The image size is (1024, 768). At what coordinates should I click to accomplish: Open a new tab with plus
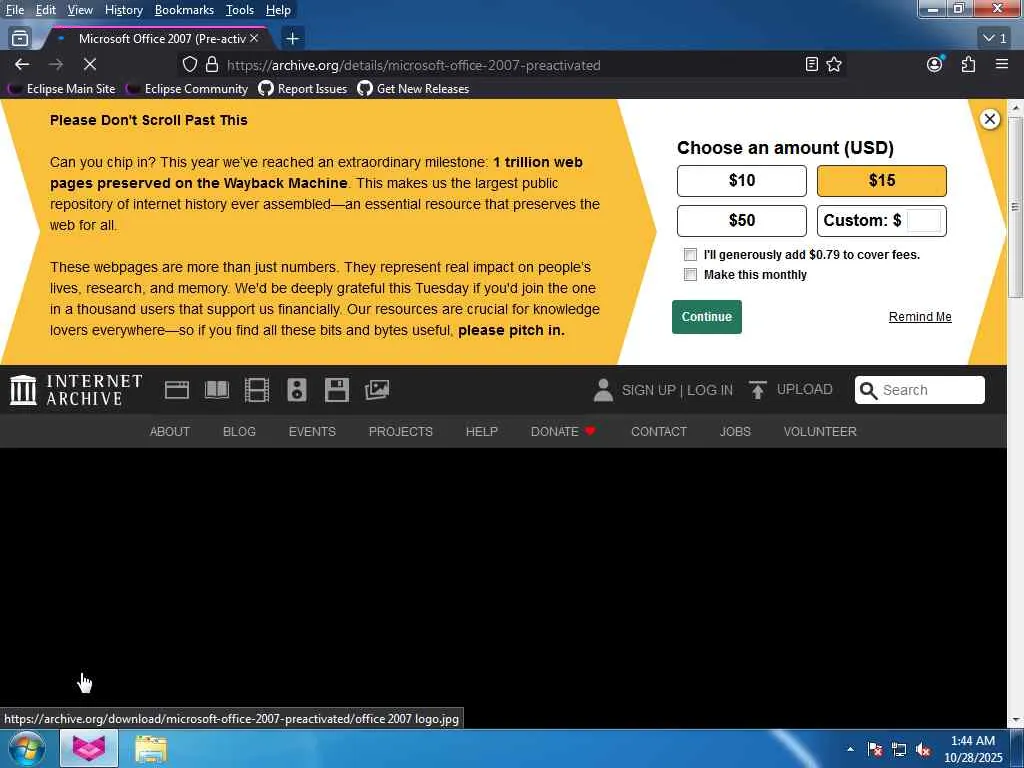(293, 39)
